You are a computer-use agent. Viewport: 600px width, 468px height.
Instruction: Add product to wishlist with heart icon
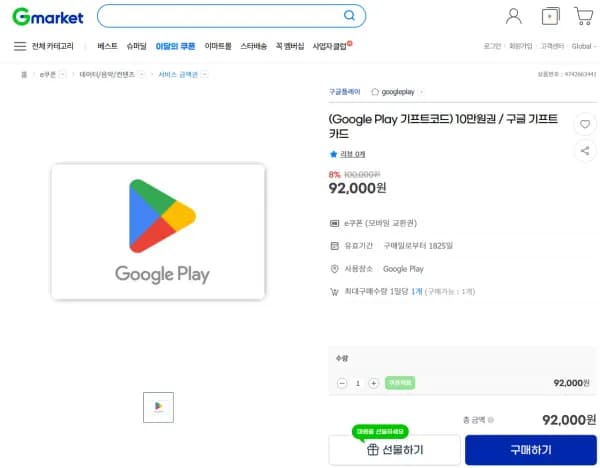(585, 124)
